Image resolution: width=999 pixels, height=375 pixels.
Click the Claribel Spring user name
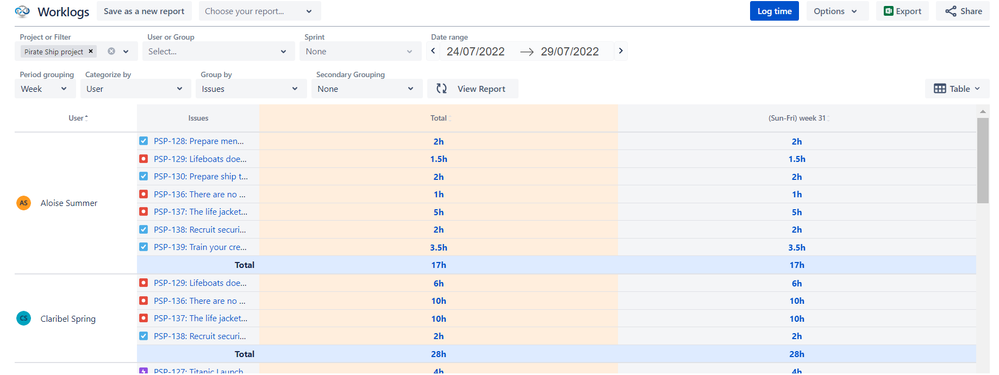[68, 318]
